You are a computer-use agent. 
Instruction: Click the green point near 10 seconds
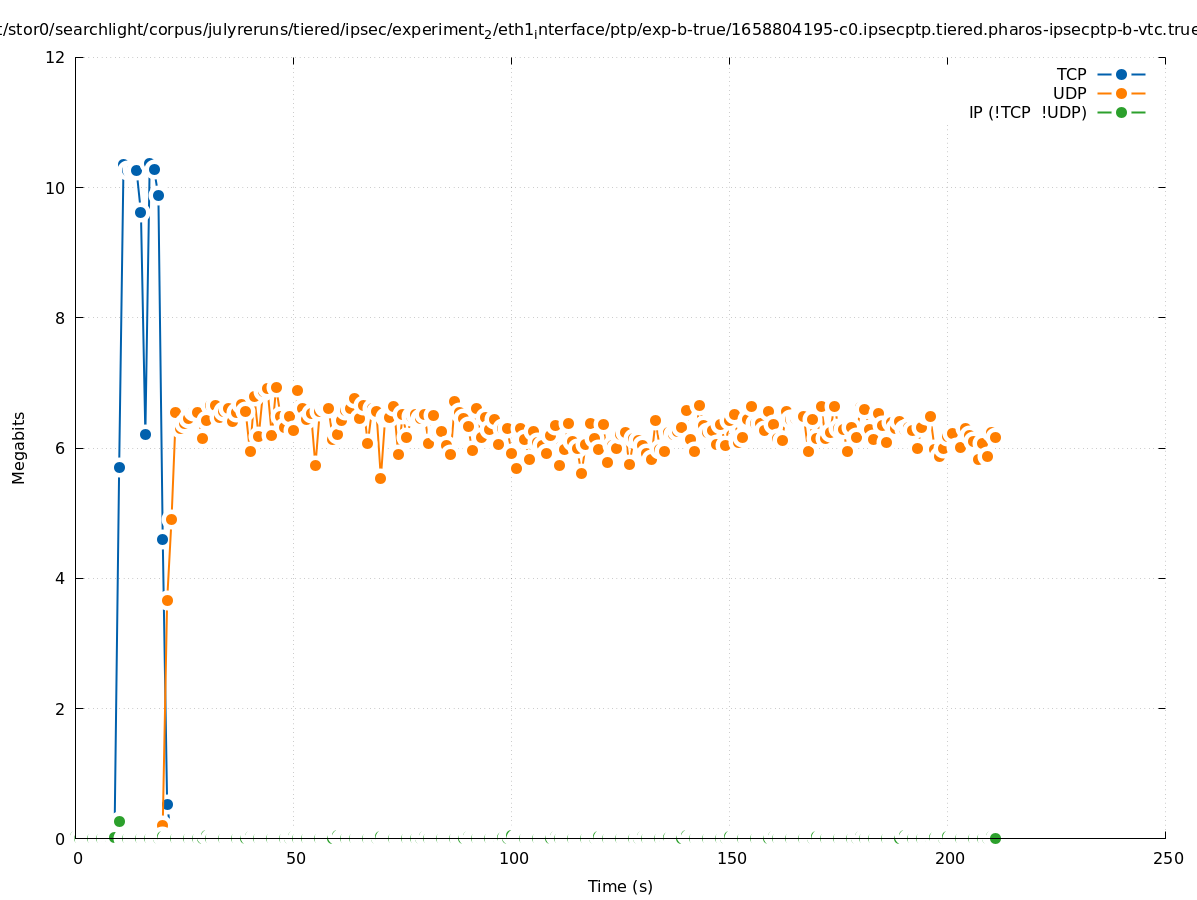point(119,821)
